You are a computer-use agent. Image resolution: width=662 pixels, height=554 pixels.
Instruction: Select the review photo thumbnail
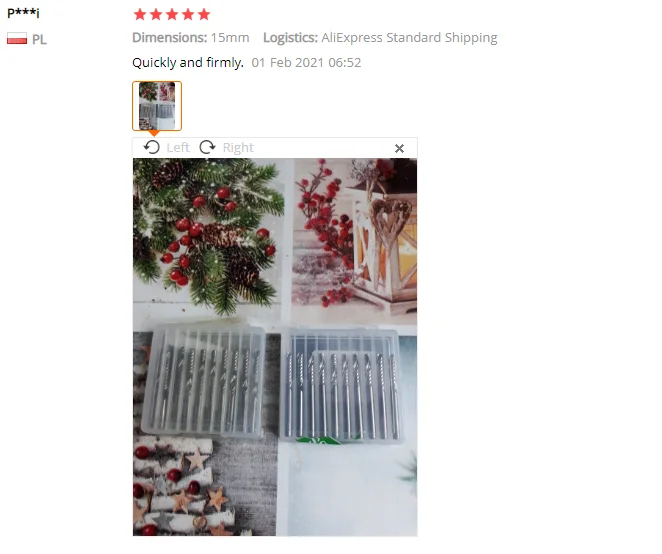157,106
